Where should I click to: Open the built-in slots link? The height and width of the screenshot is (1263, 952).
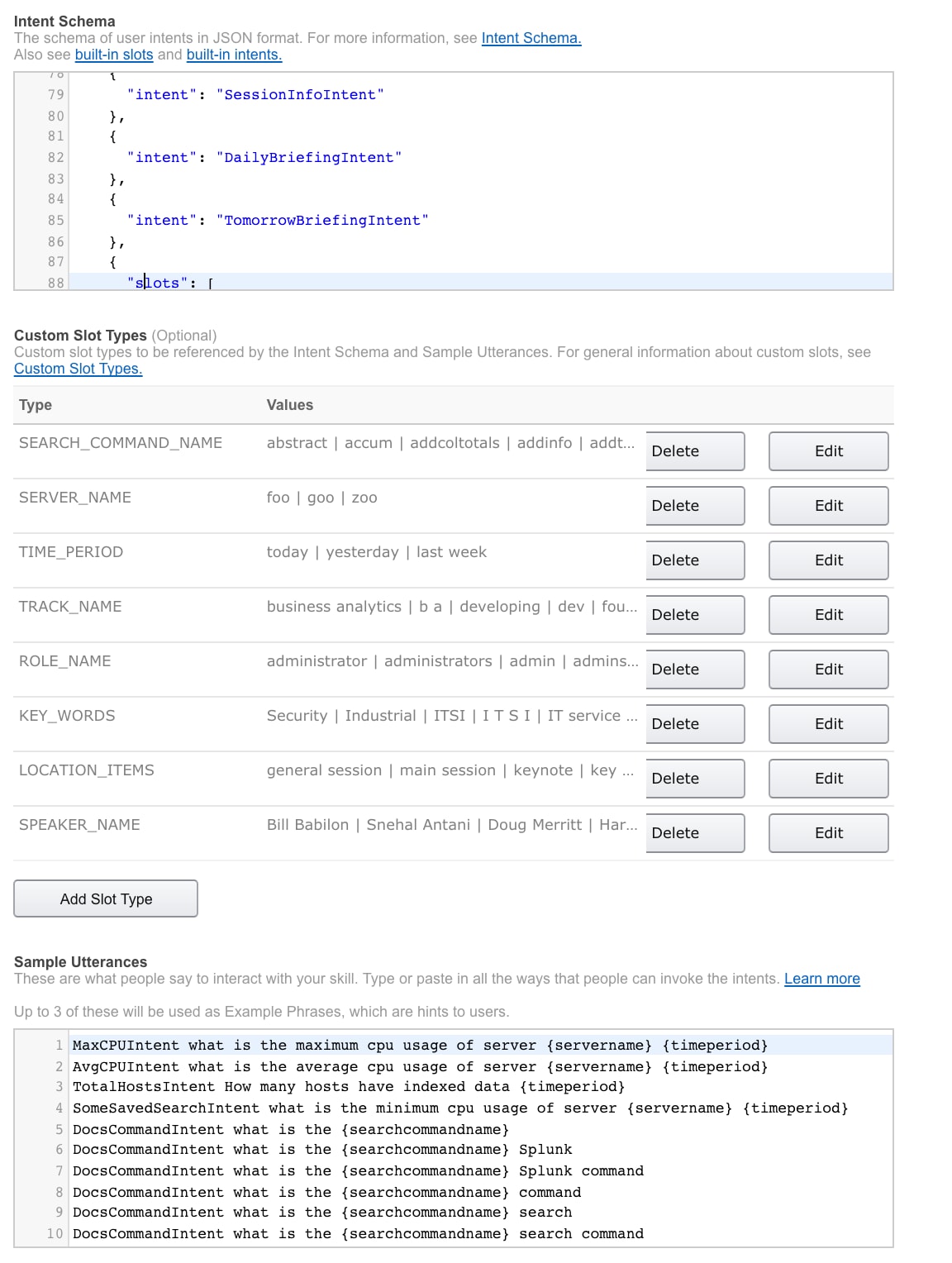pyautogui.click(x=114, y=55)
